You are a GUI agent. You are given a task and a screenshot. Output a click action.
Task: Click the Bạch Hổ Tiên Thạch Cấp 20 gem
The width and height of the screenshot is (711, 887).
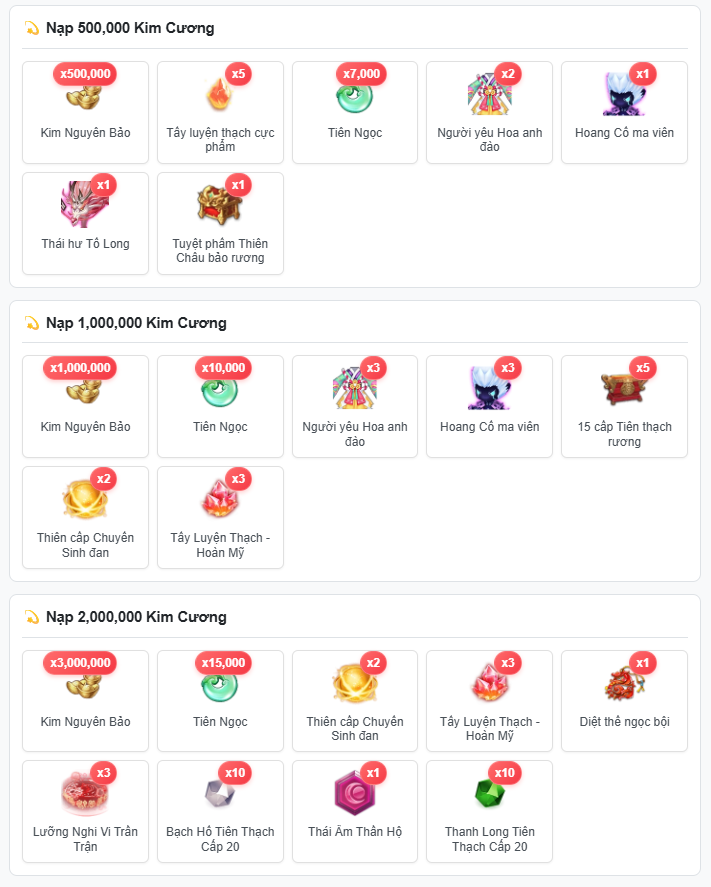[220, 793]
